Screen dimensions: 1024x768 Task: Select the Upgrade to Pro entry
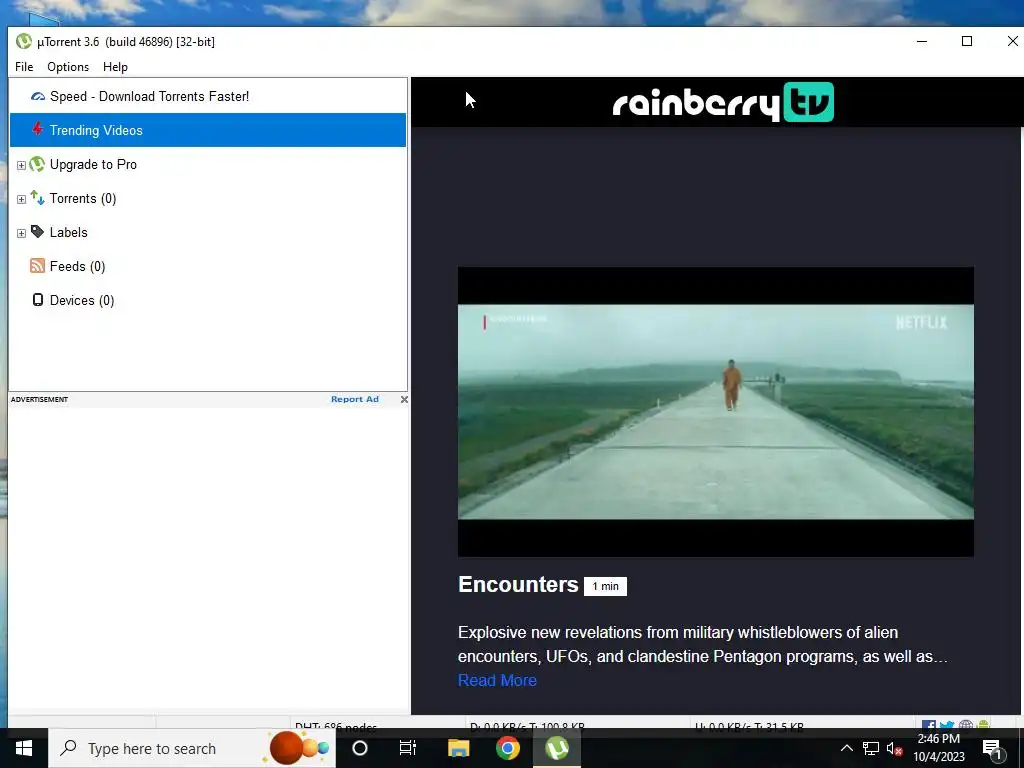pos(93,165)
